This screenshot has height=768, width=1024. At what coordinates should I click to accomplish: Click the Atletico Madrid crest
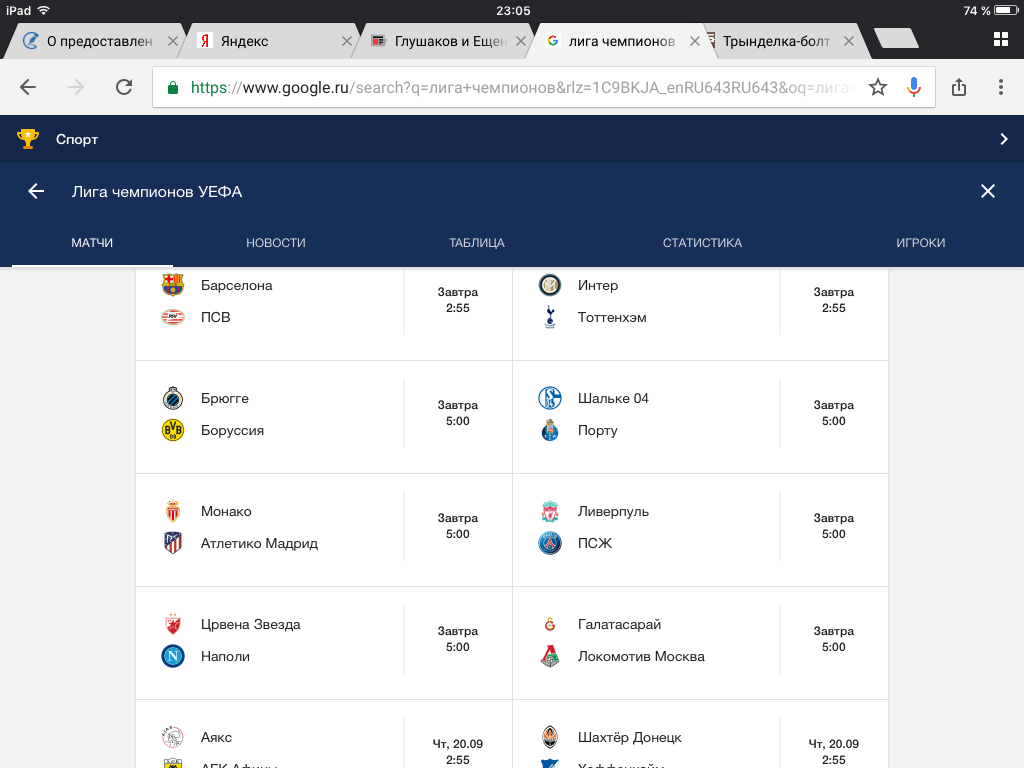coord(173,543)
